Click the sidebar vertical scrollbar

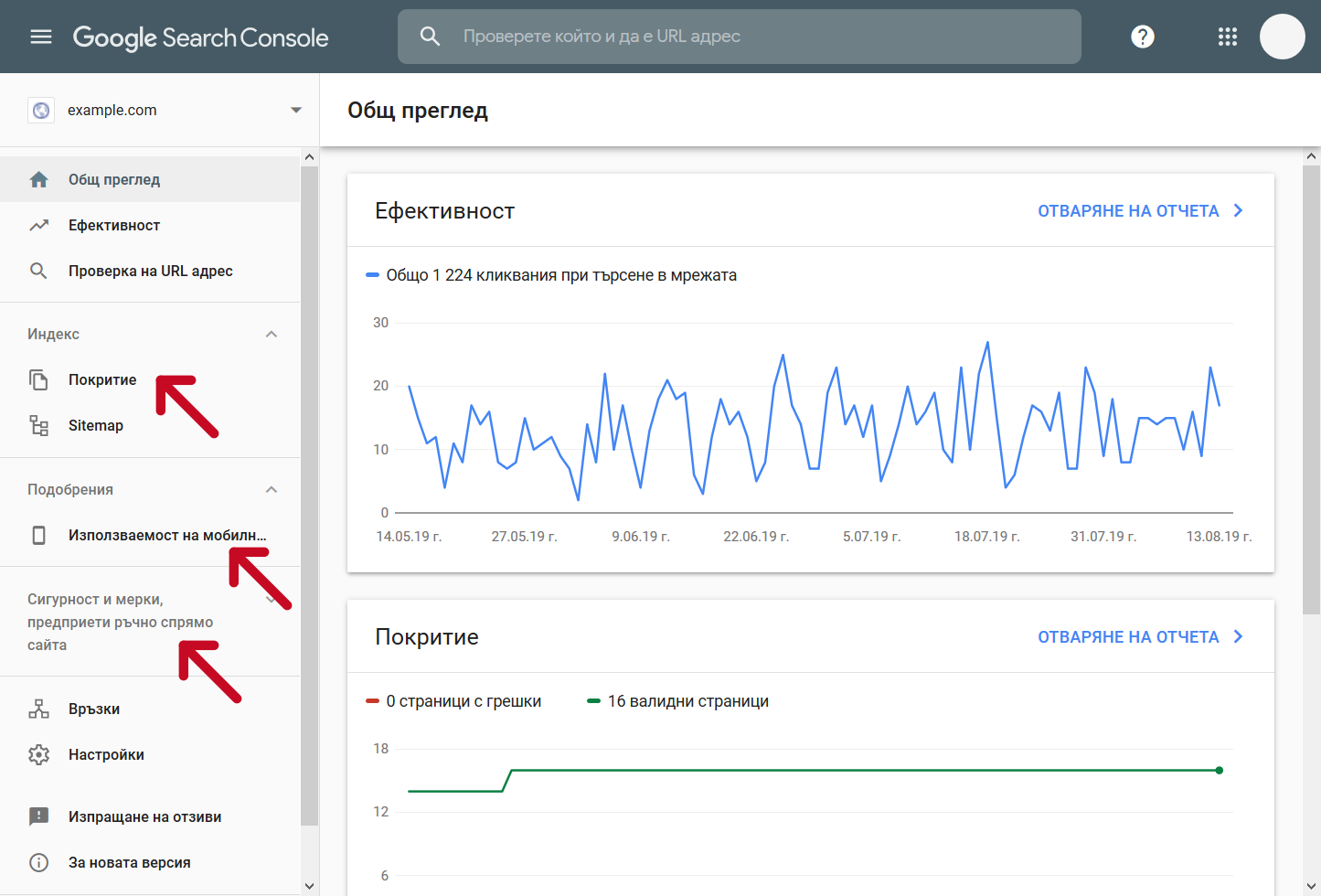(x=309, y=495)
